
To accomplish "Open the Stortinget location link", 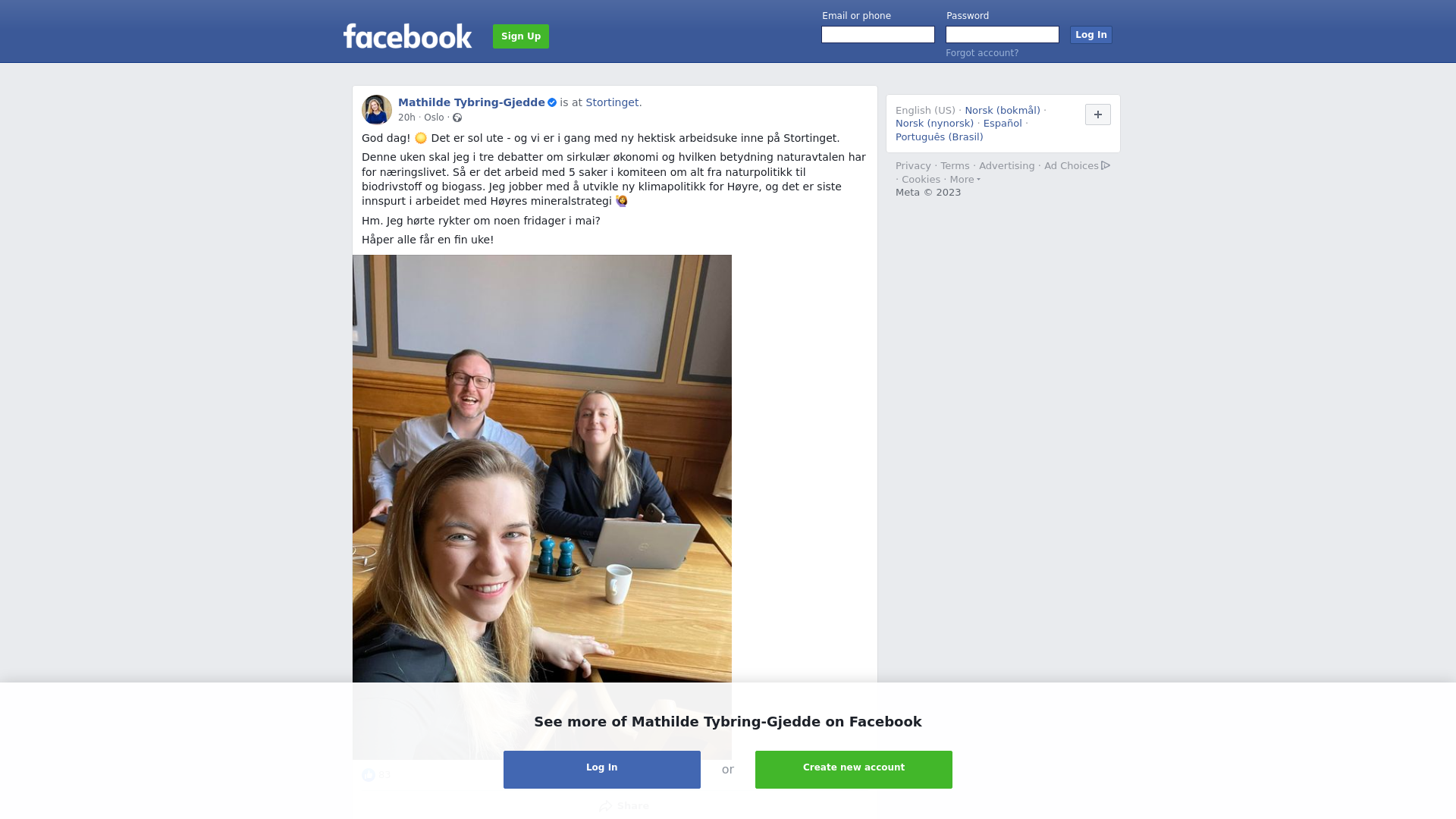I will coord(612,102).
